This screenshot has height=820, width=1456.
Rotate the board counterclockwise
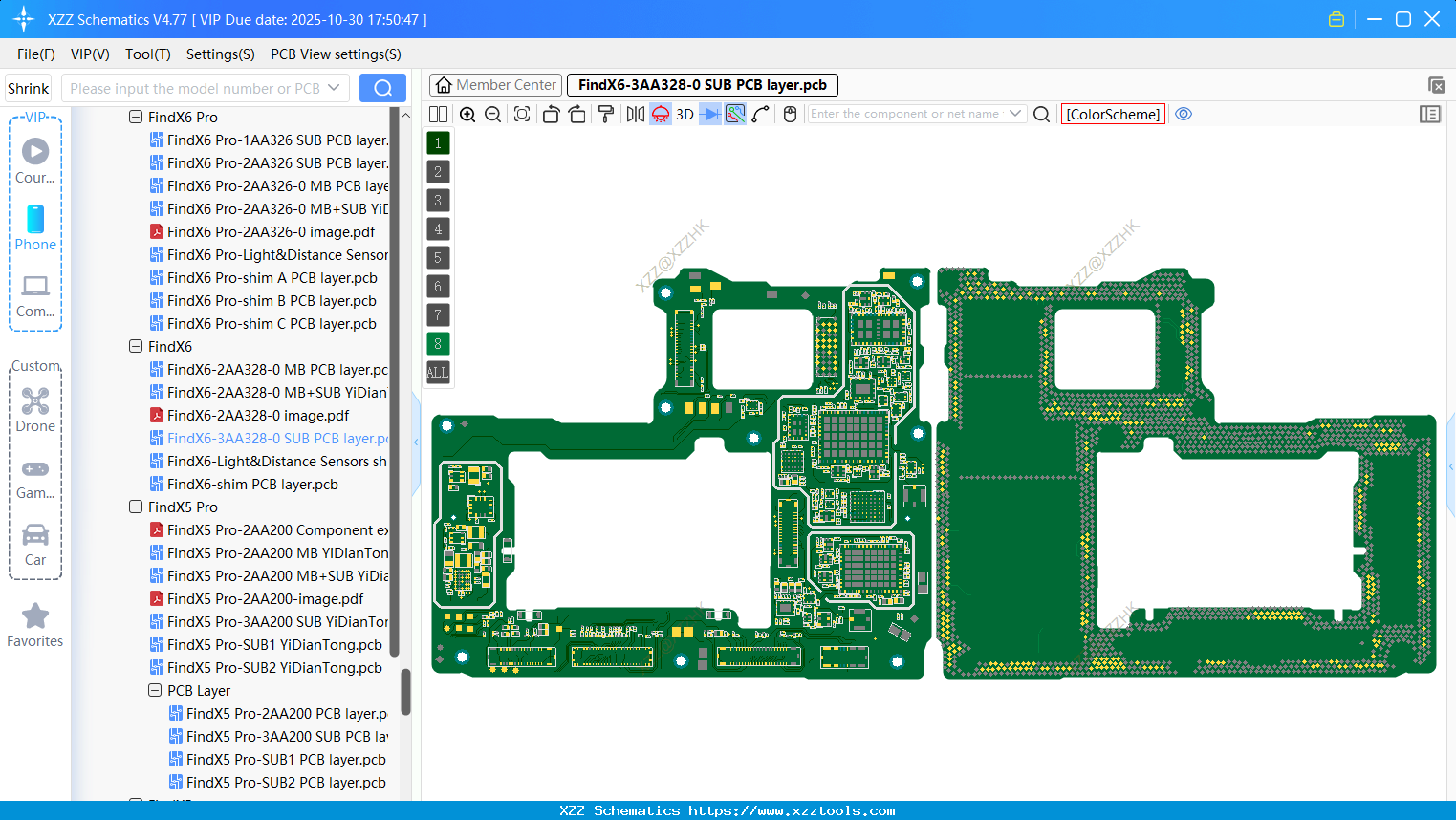pyautogui.click(x=551, y=114)
